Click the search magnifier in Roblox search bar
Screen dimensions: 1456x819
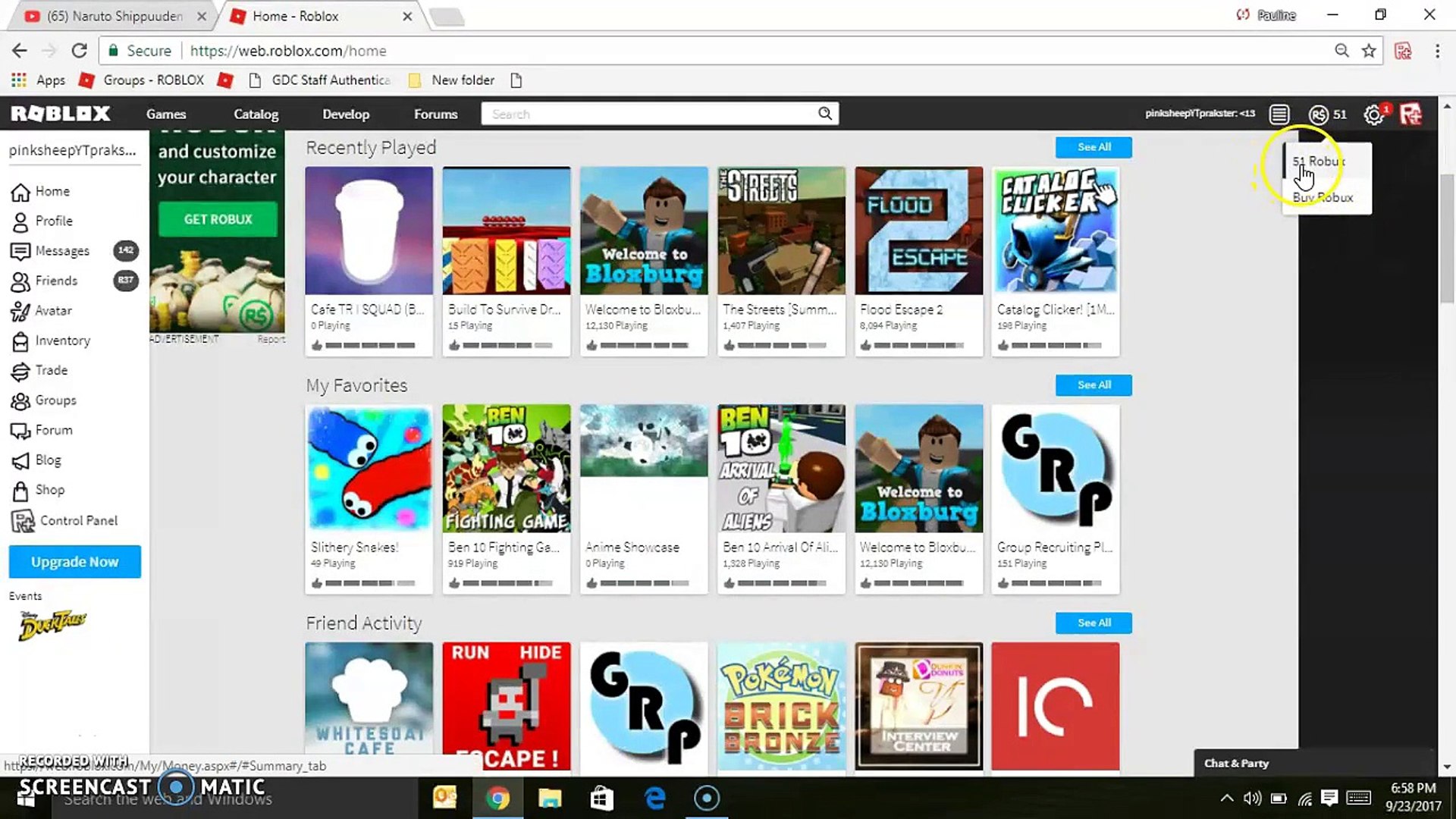(x=825, y=114)
